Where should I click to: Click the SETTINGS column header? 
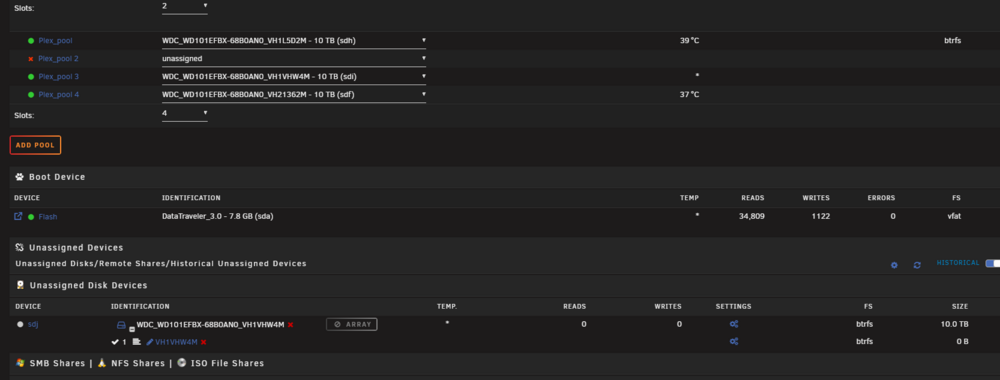click(733, 307)
